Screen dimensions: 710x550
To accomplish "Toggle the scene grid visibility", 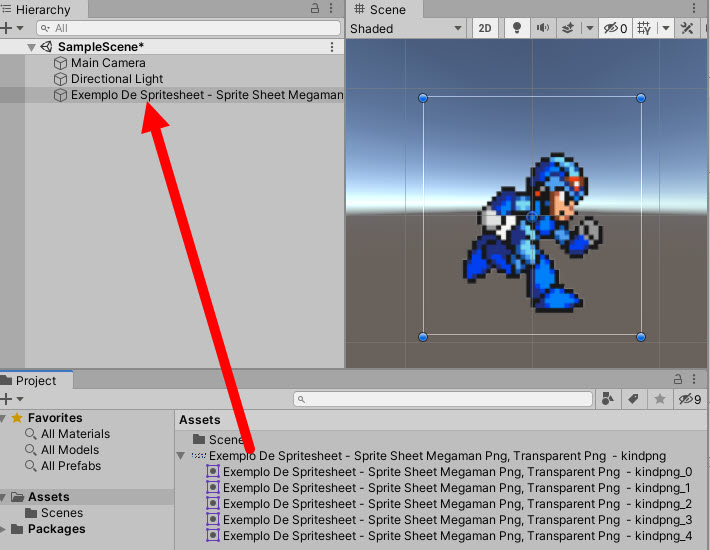I will tap(643, 29).
